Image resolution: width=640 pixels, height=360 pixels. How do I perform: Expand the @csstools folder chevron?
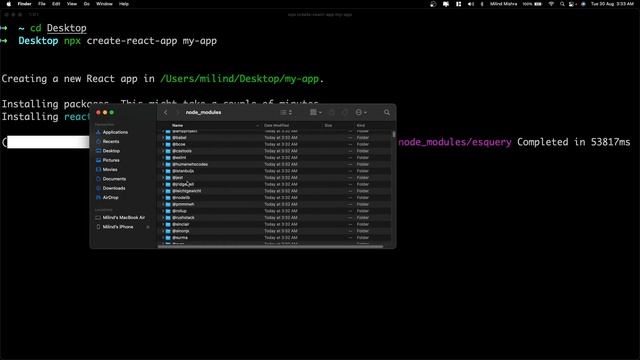click(163, 151)
